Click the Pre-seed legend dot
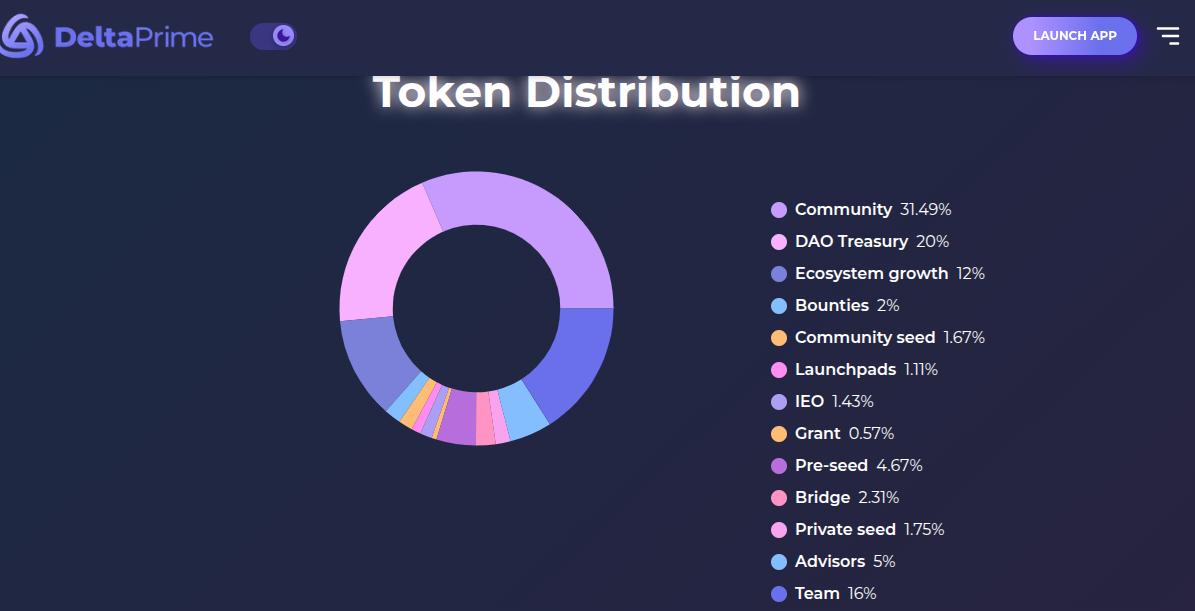The width and height of the screenshot is (1195, 611). pos(779,466)
